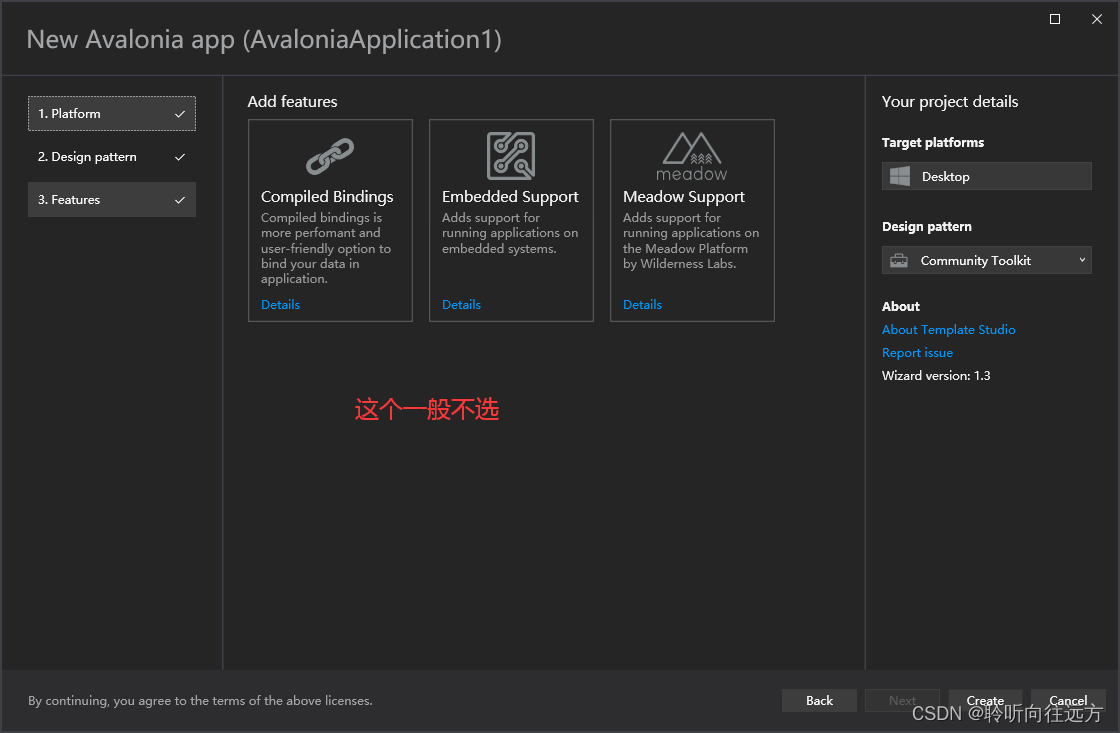This screenshot has width=1120, height=733.
Task: Open Details under Compiled Bindings
Action: (280, 304)
